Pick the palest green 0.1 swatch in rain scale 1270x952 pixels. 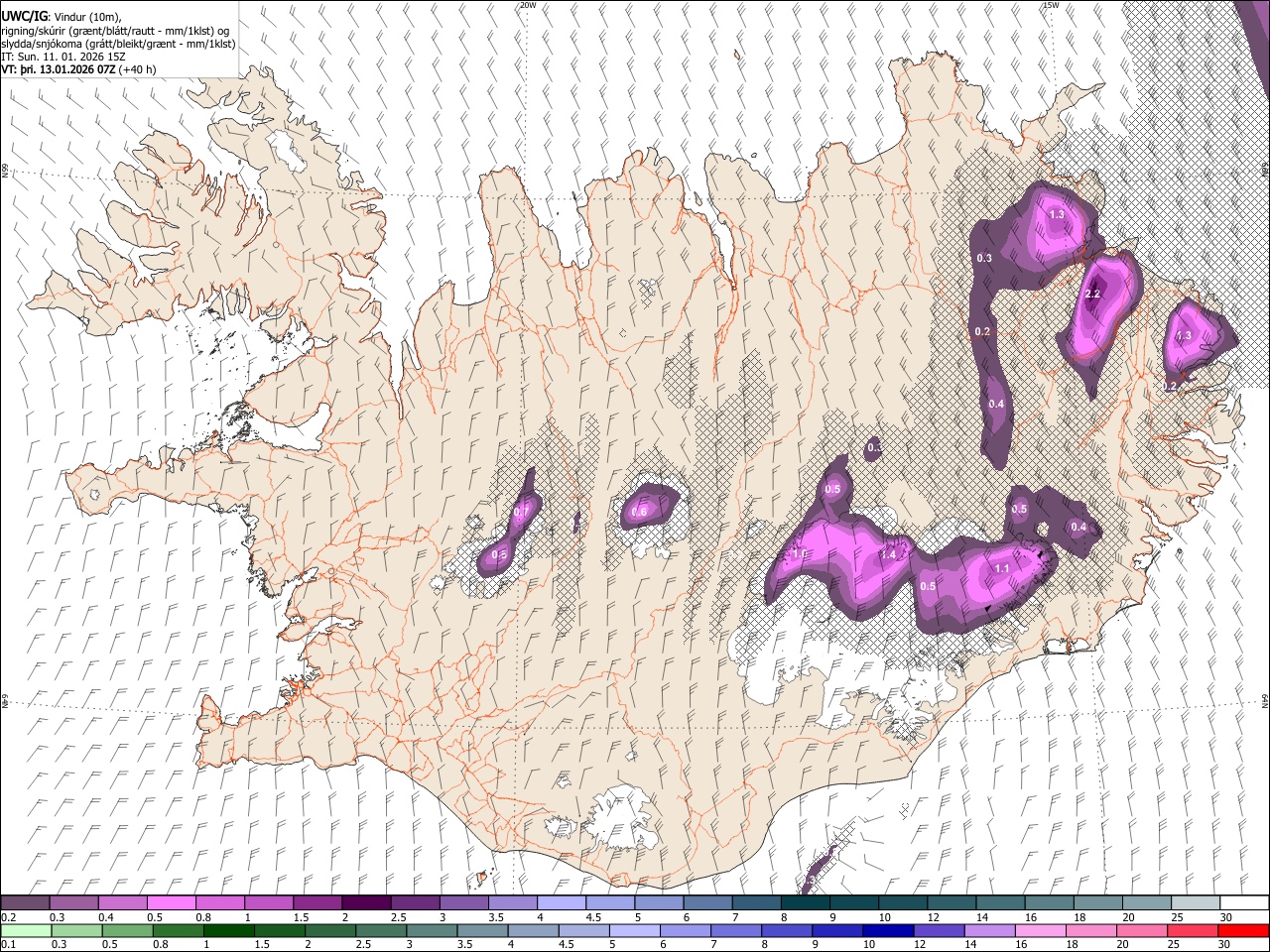25,930
